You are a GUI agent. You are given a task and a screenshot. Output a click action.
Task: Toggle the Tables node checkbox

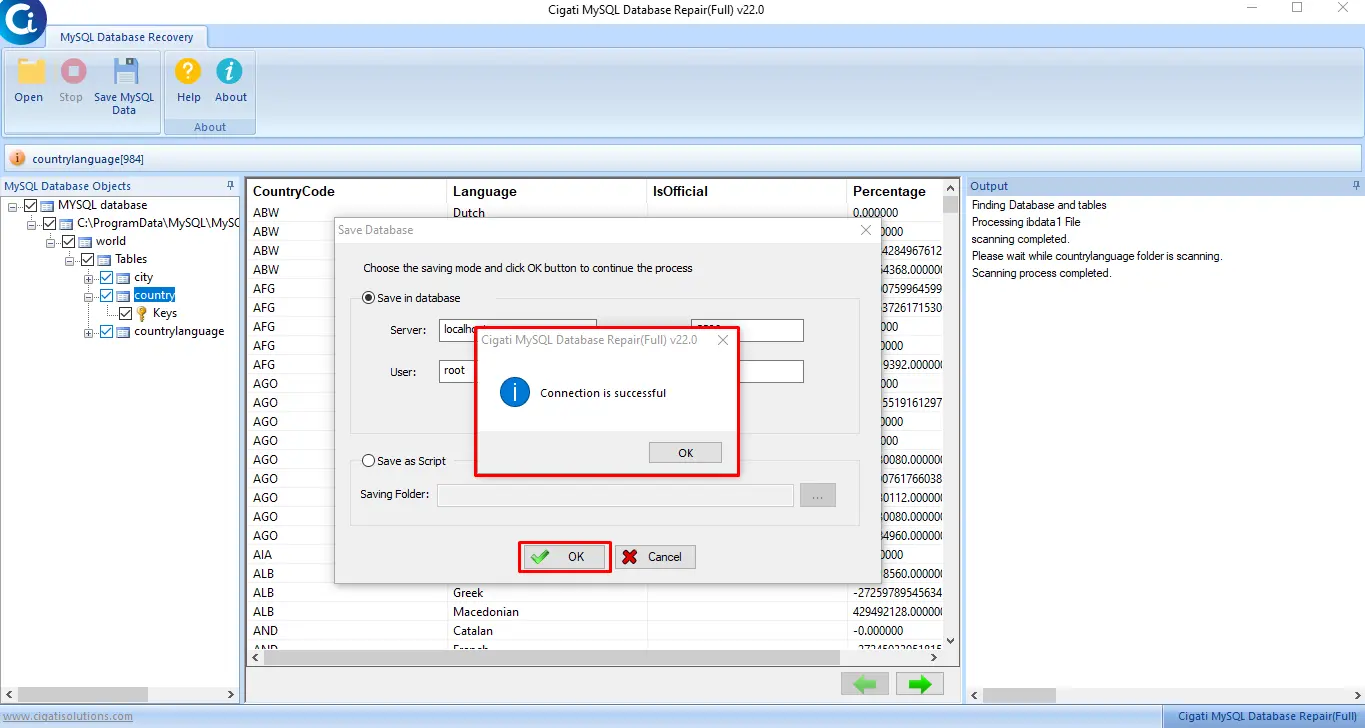tap(87, 259)
